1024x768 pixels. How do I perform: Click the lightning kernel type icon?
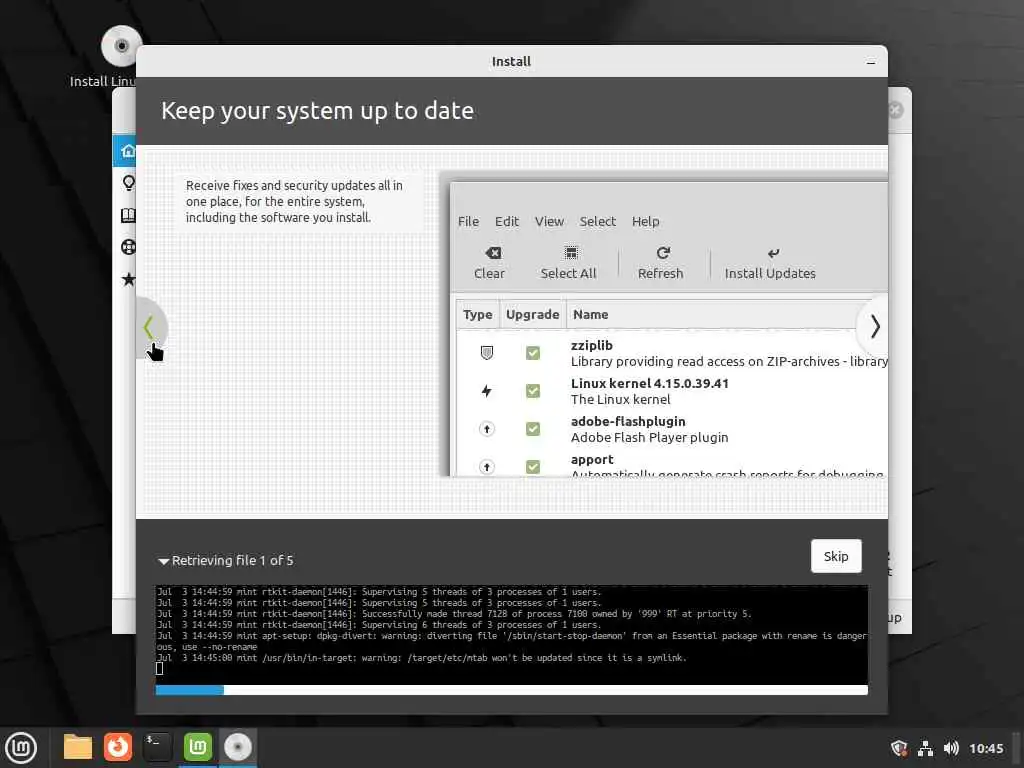pos(487,391)
